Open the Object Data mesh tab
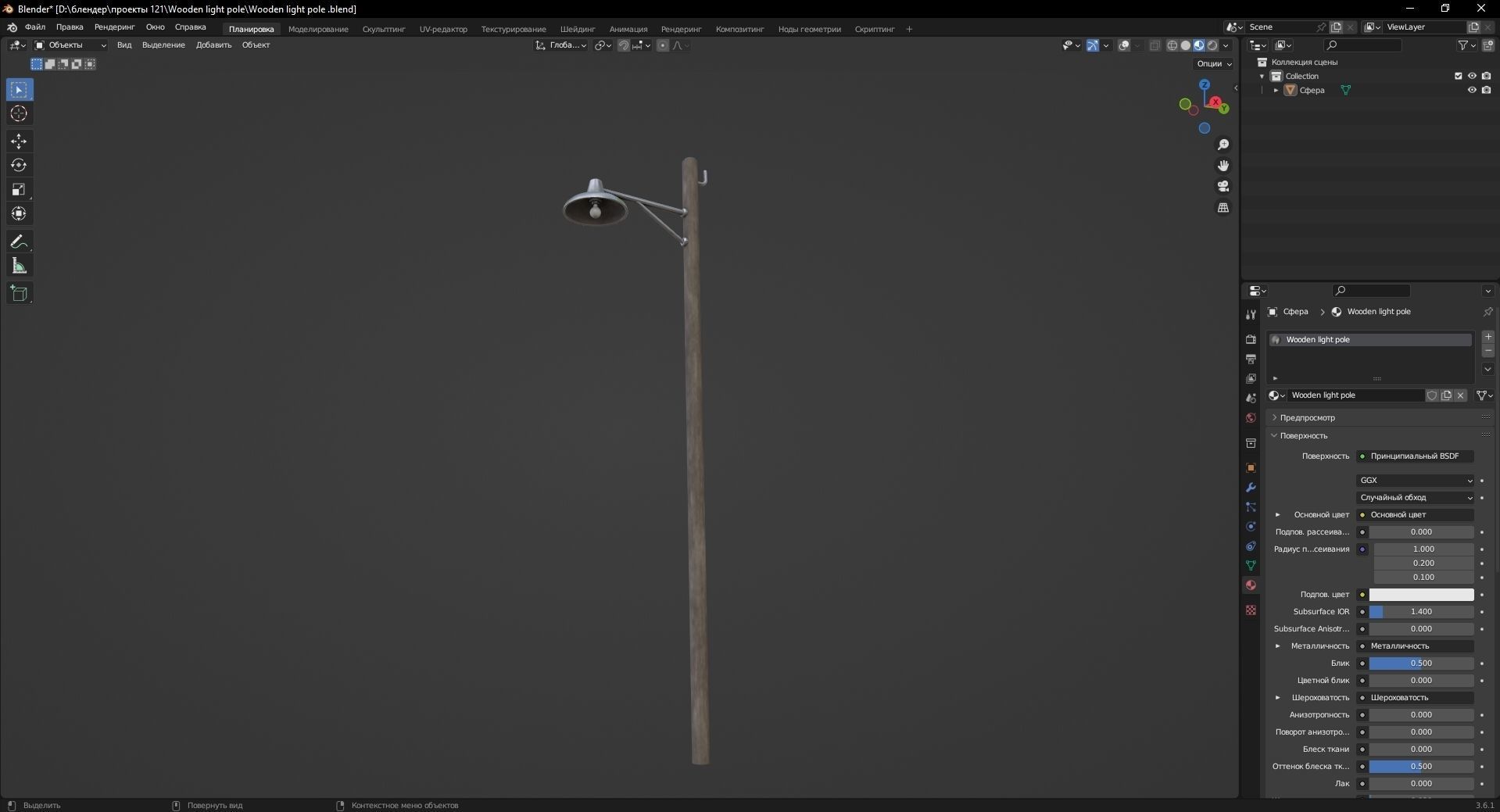Screen dimensions: 1500x812 point(1251,565)
